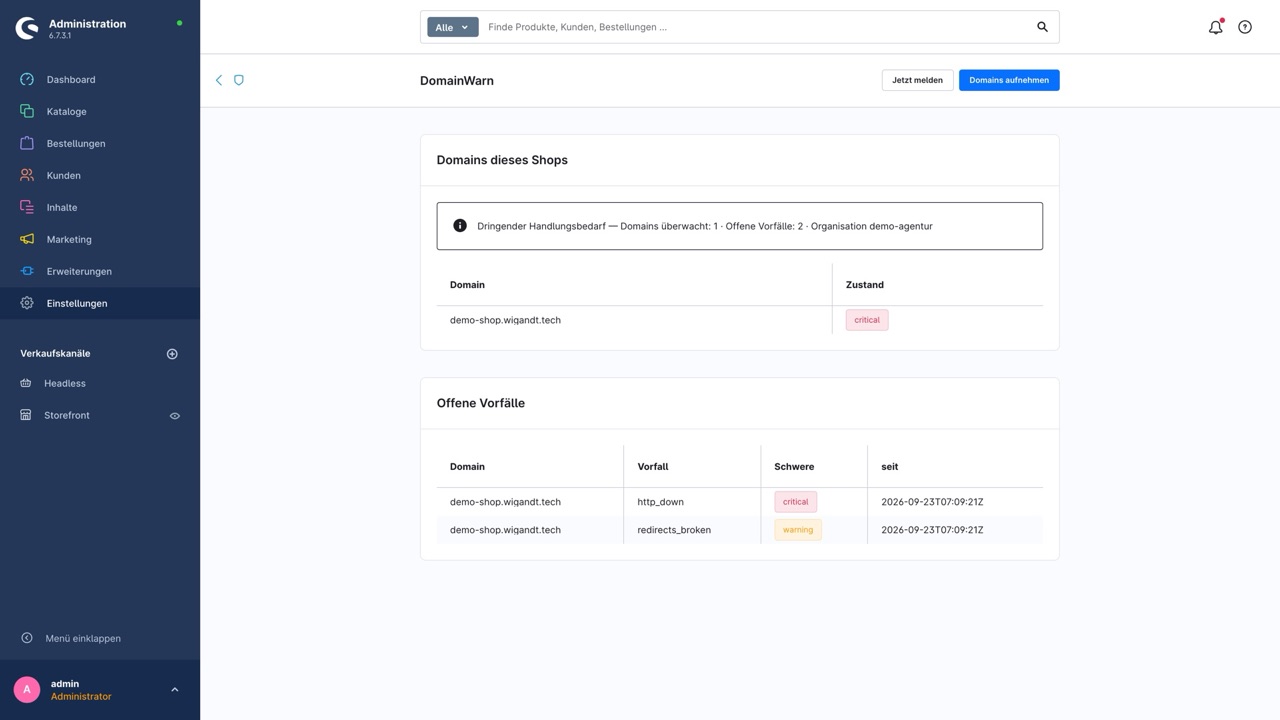Collapse the menu via Menü einklappen
This screenshot has width=1280, height=720.
83,638
